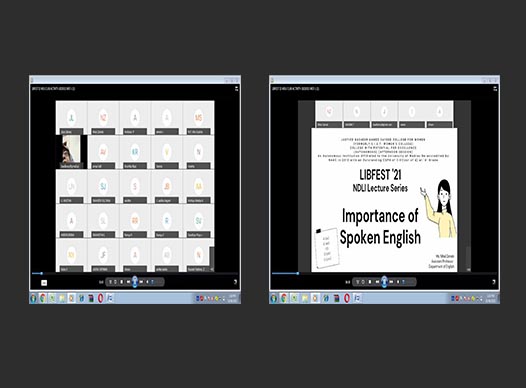Skip to next track in left player

(x=141, y=282)
